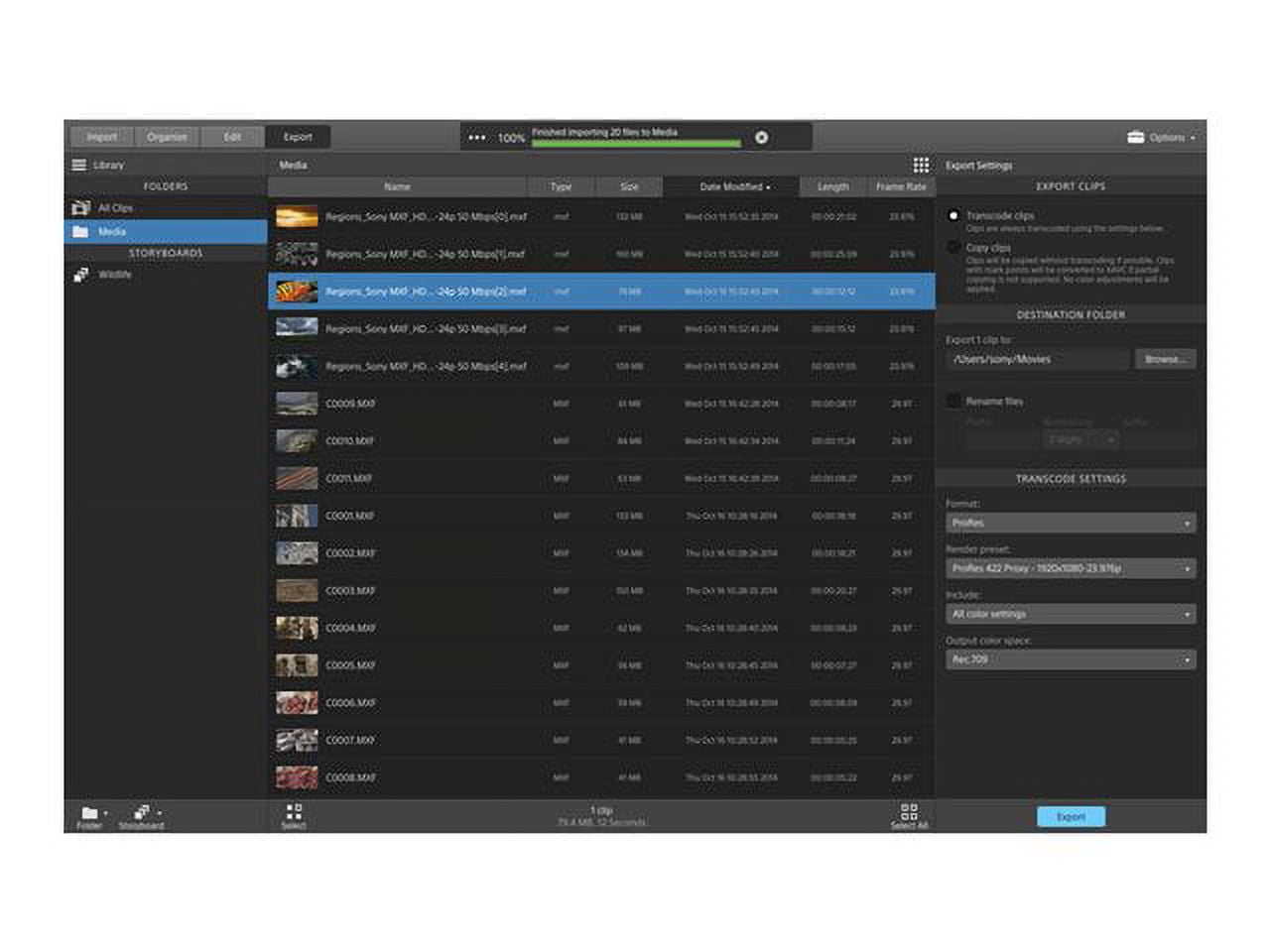Click the blue Export button
The image size is (1270, 952).
(1071, 816)
